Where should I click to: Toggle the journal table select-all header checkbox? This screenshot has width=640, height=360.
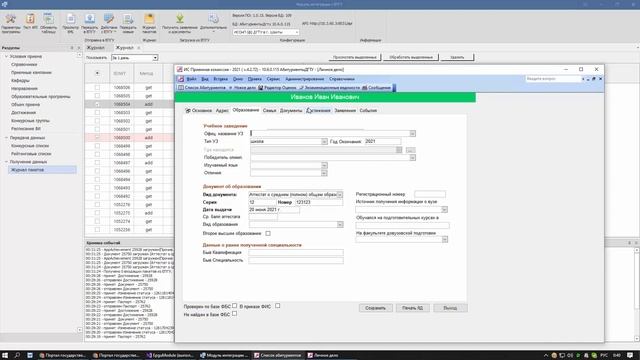pyautogui.click(x=97, y=73)
